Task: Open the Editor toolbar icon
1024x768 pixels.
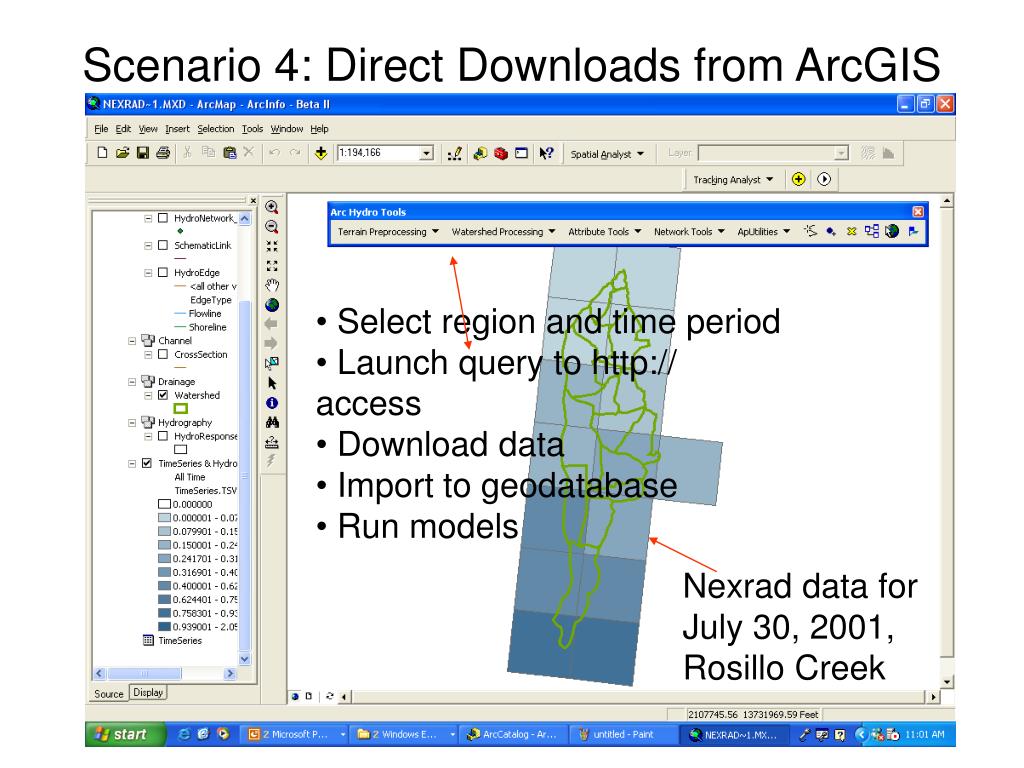Action: click(x=455, y=153)
